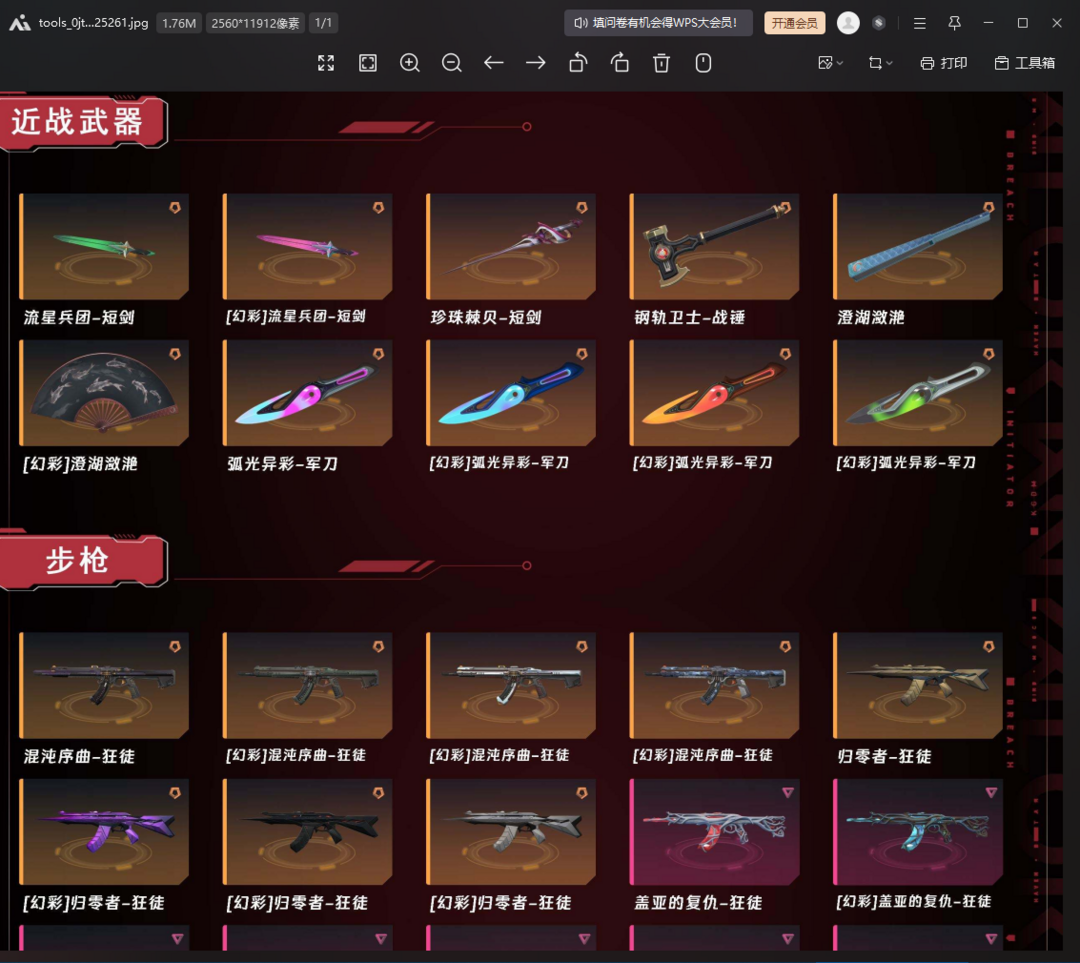Delete the image with trash icon

661,63
